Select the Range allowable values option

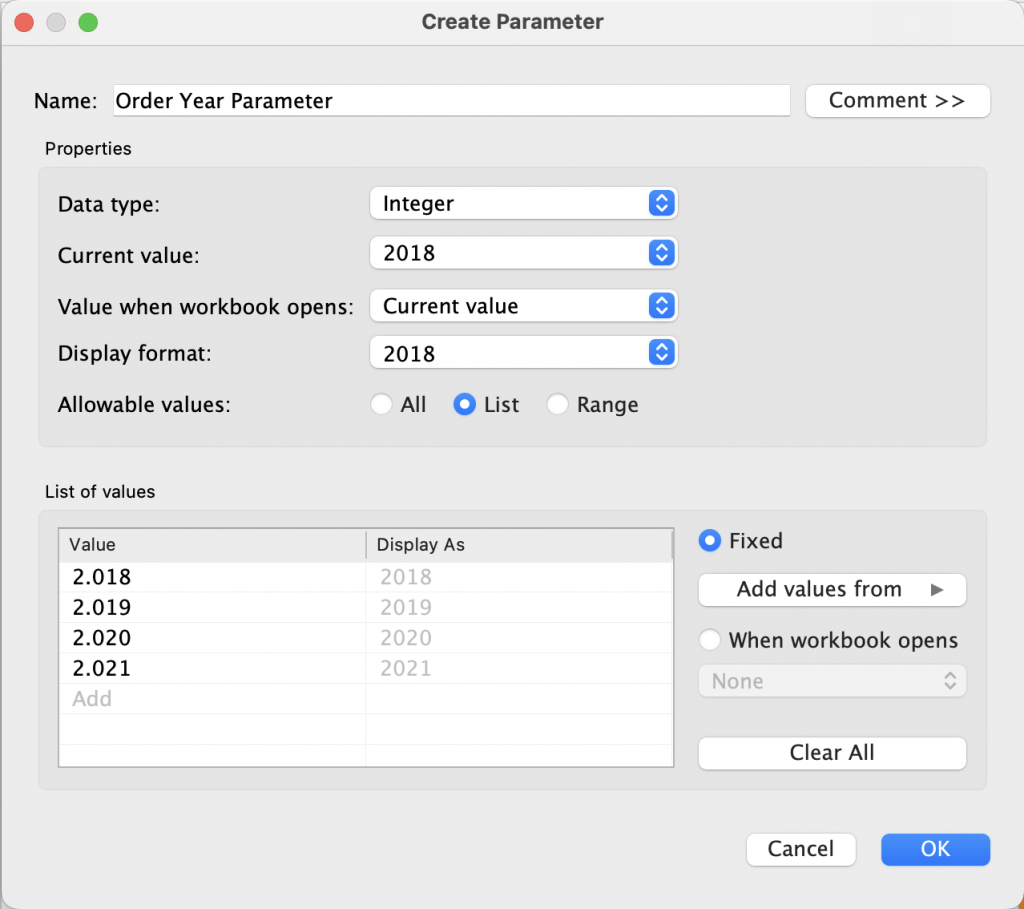(558, 405)
